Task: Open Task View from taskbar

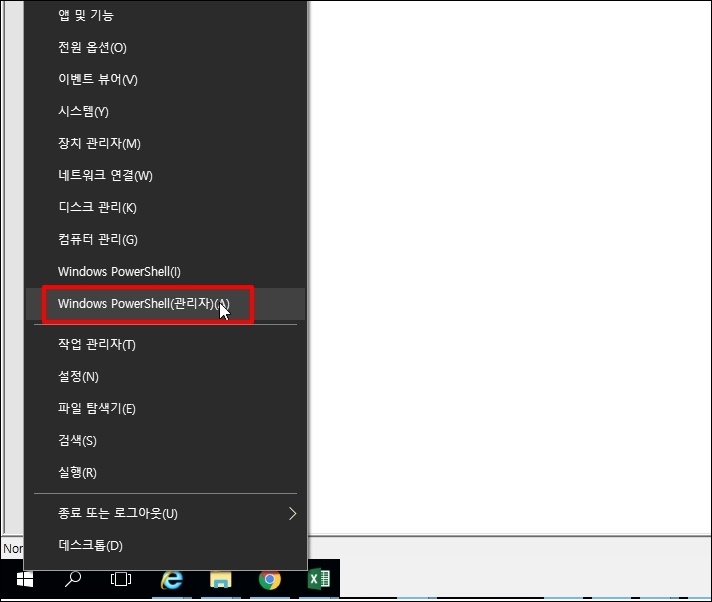Action: tap(121, 579)
